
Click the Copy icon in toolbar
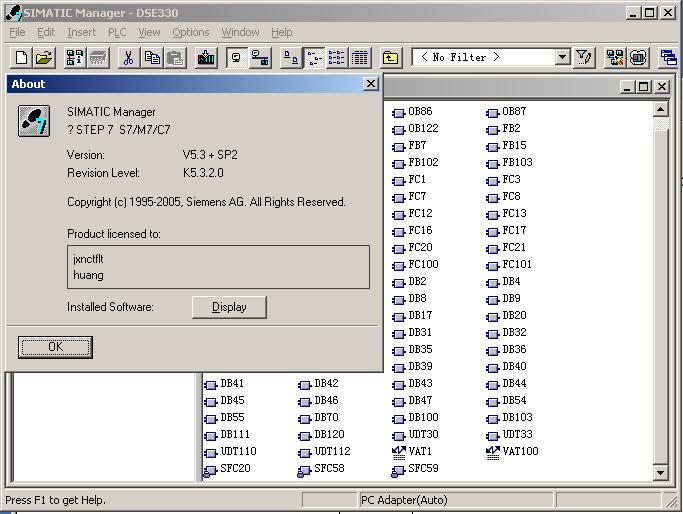pos(151,58)
